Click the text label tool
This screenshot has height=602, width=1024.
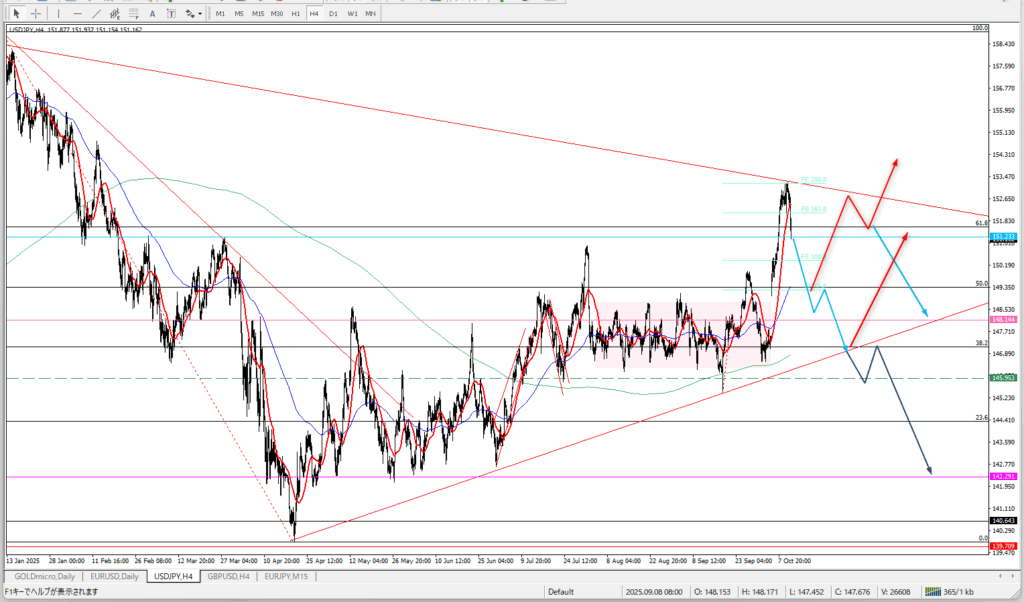click(x=172, y=14)
